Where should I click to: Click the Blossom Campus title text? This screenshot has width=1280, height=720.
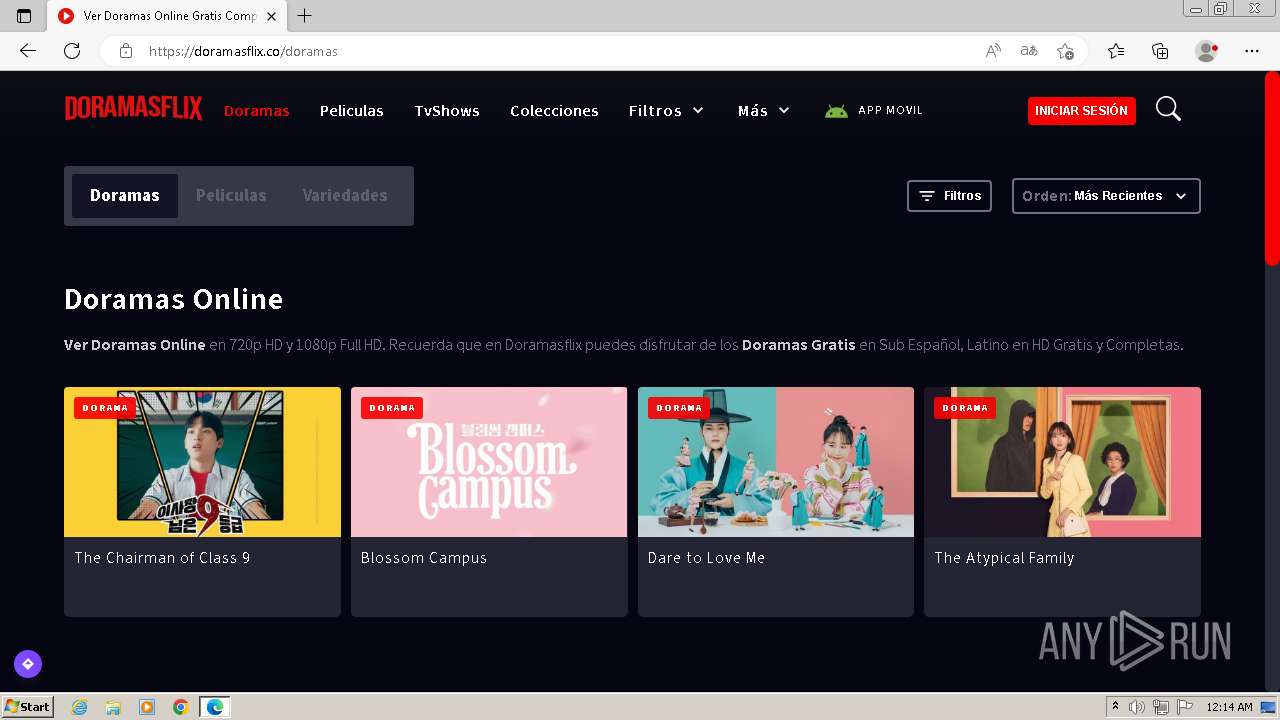coord(424,558)
